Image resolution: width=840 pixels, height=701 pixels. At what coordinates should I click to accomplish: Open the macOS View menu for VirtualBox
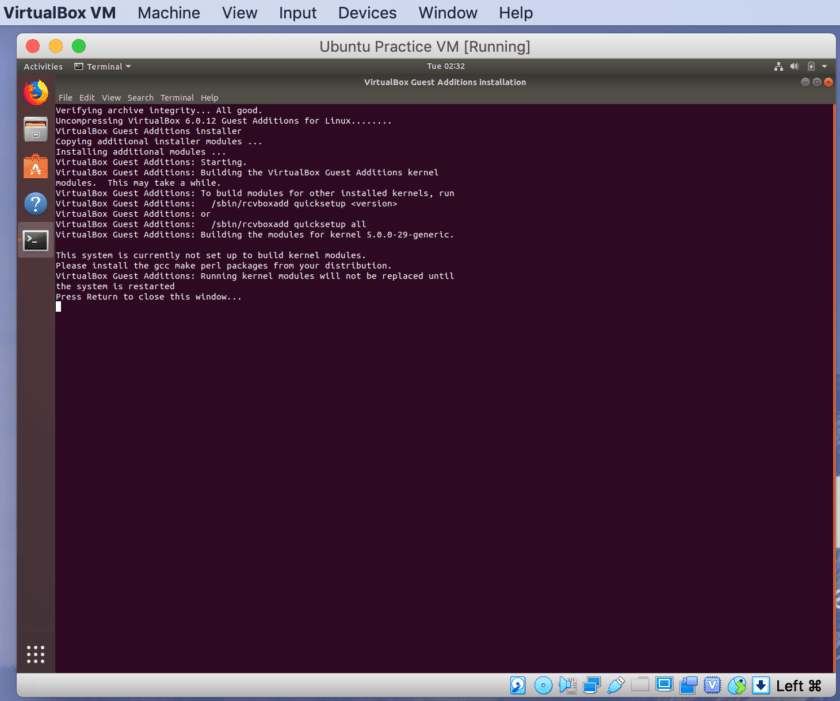[x=239, y=13]
